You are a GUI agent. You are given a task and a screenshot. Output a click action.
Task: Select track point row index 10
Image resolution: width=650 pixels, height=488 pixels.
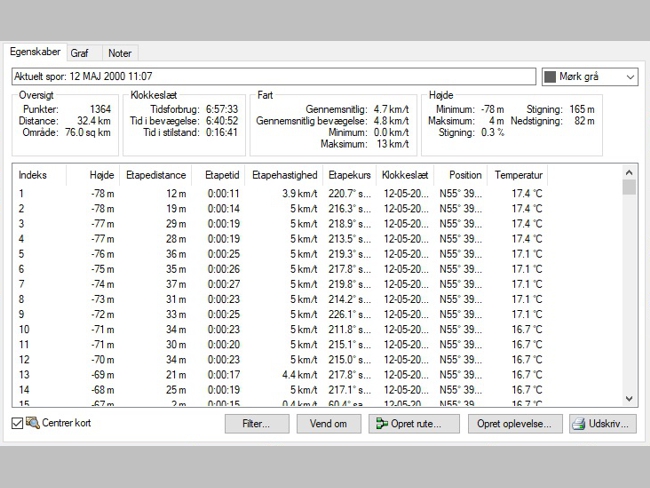click(x=280, y=329)
